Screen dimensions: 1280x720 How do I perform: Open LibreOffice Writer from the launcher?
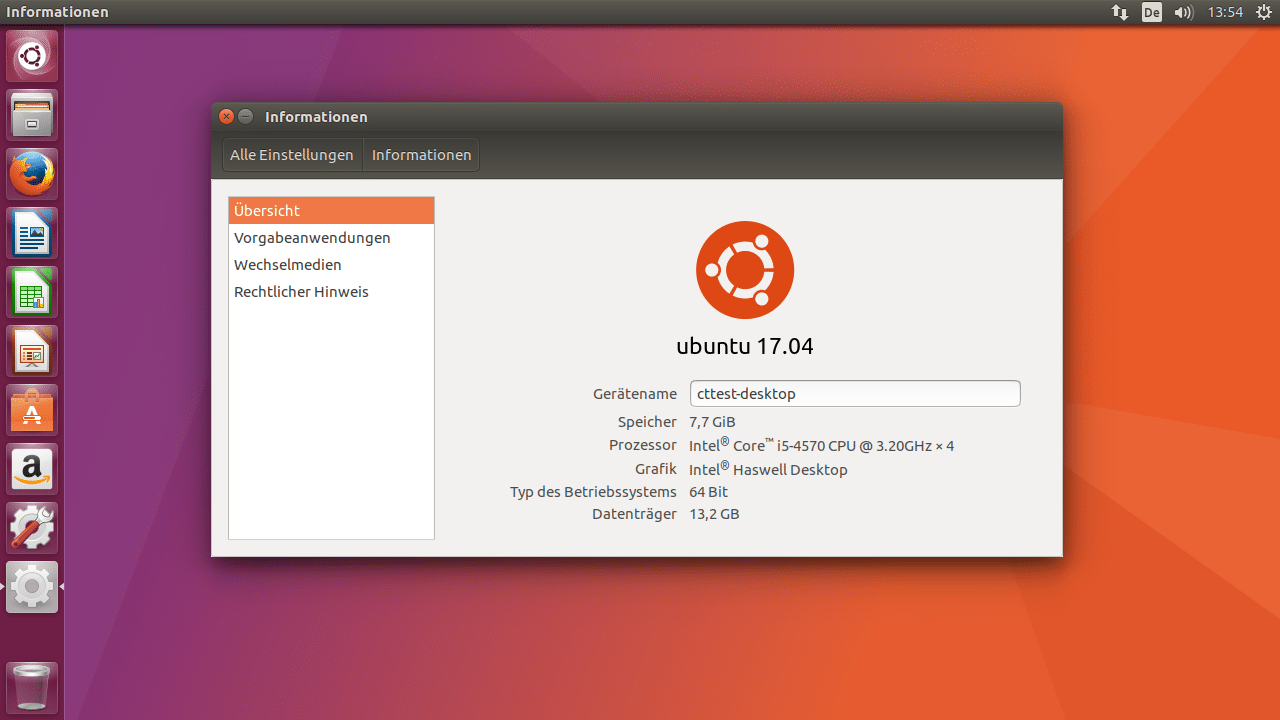coord(32,233)
